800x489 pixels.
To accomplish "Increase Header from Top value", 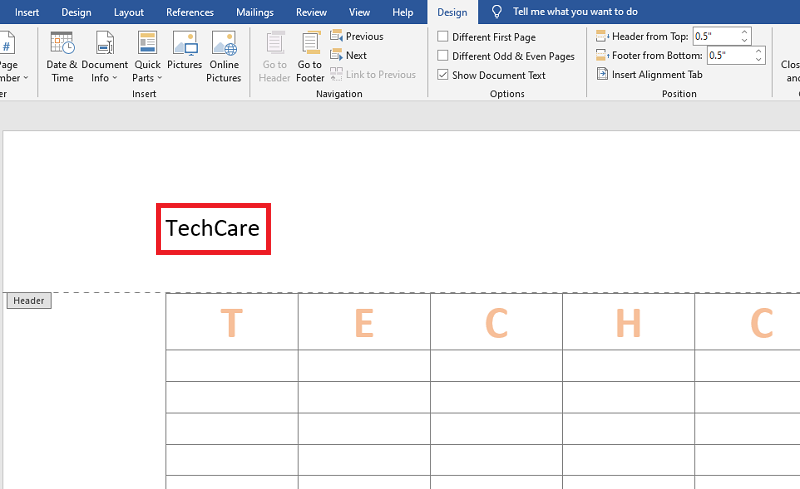I will click(745, 32).
